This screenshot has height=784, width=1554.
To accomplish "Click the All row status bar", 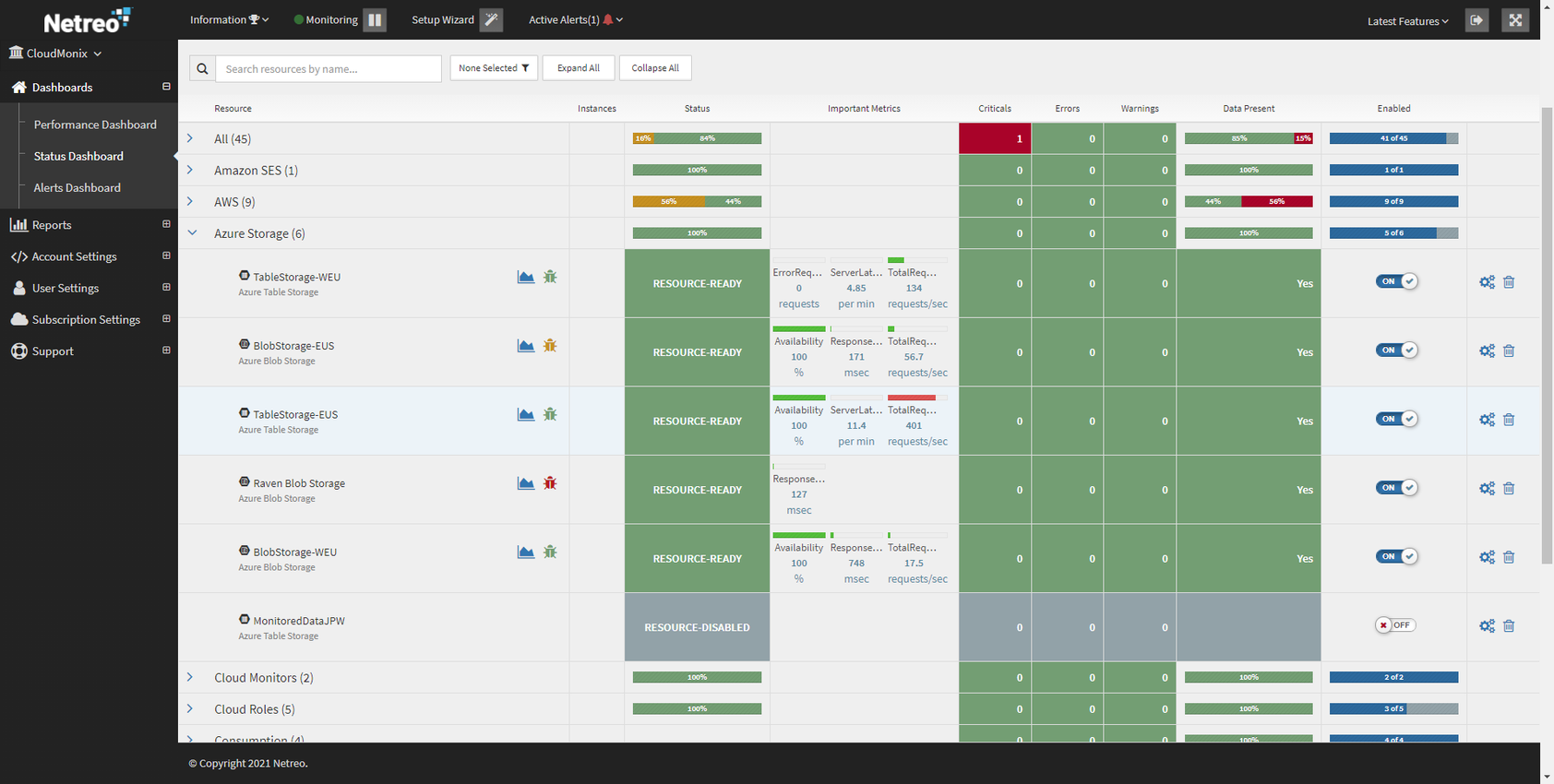I will click(697, 138).
